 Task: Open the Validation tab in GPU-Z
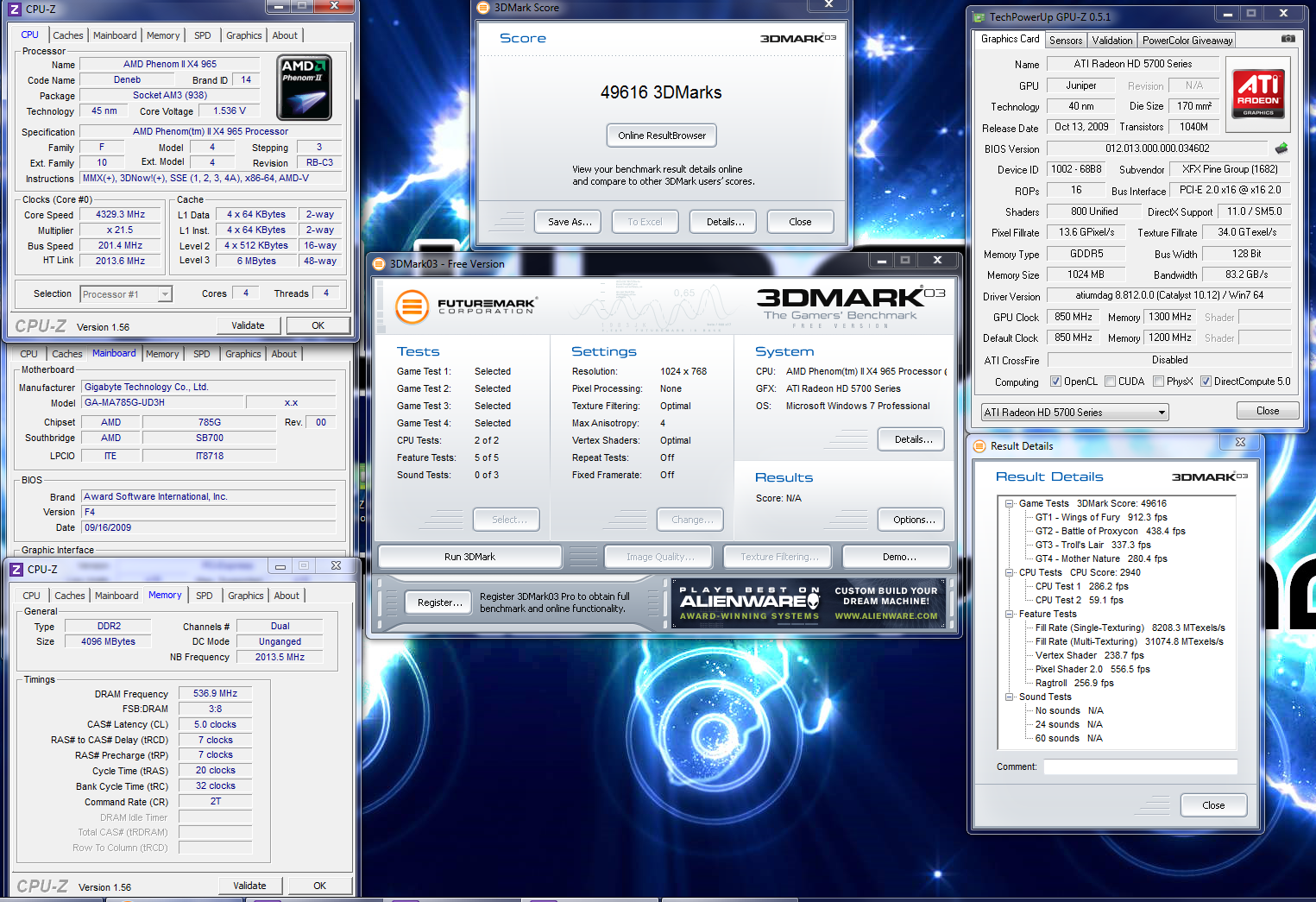pos(1112,41)
